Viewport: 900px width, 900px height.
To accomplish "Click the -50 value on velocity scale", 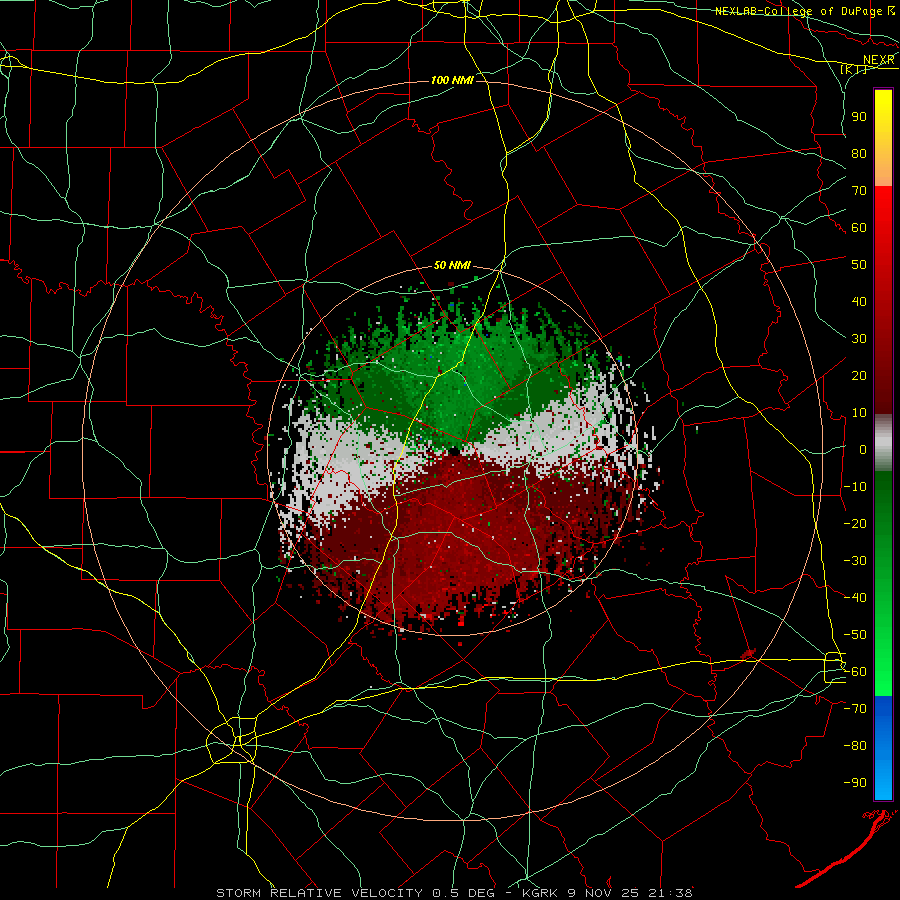I will point(855,635).
